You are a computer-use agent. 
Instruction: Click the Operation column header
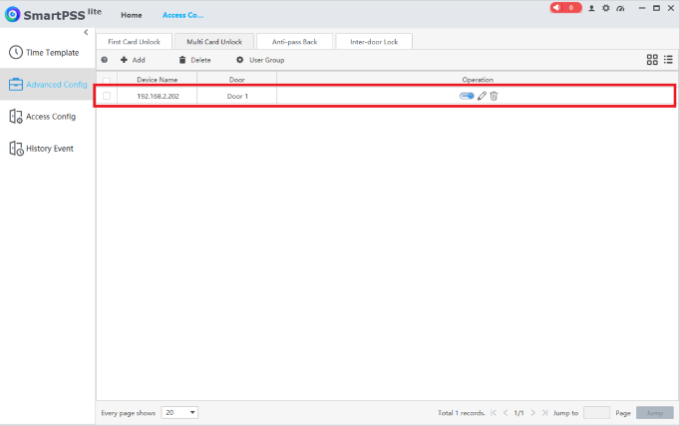[x=477, y=80]
